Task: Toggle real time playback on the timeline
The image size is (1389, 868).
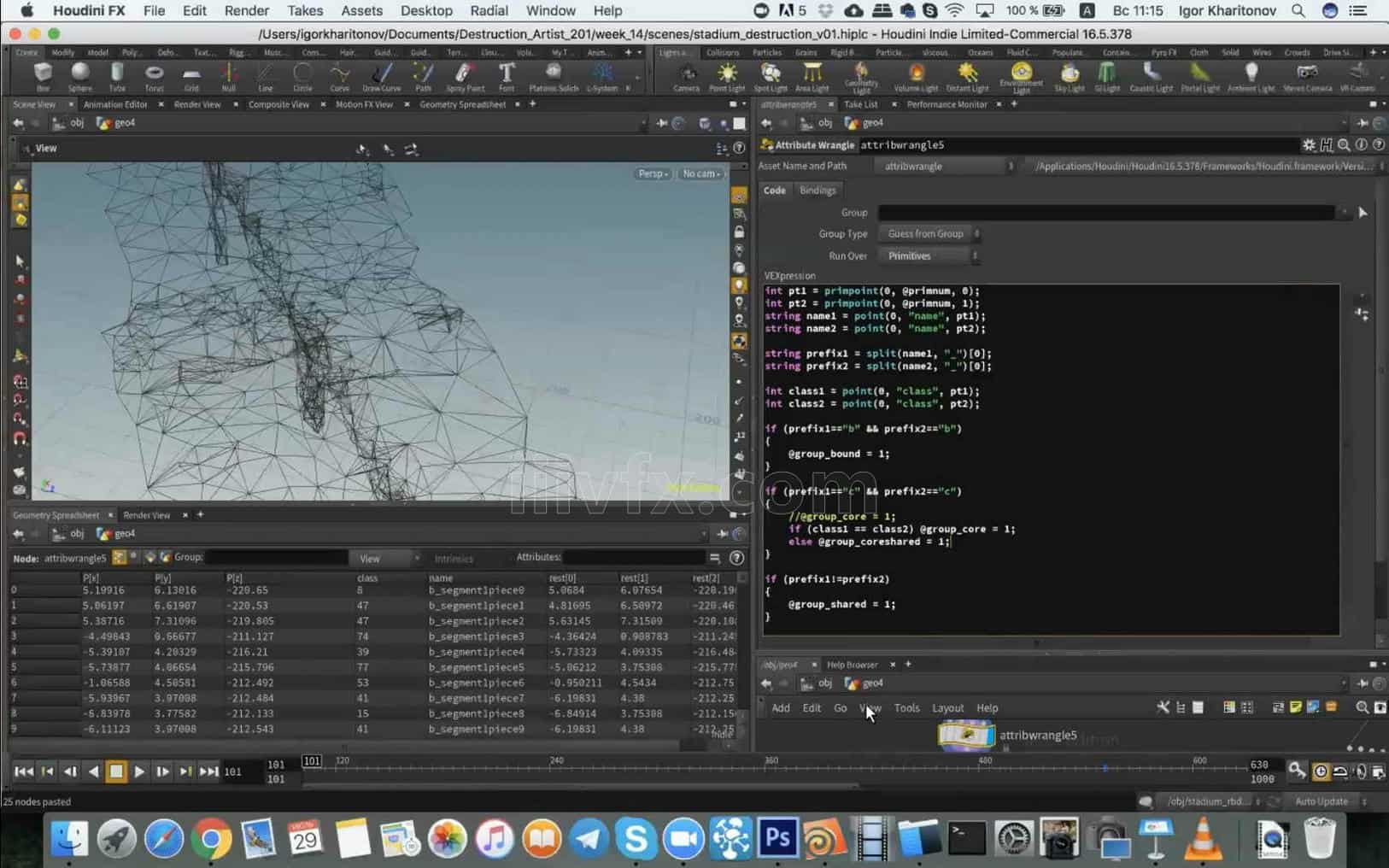Action: pos(1321,771)
